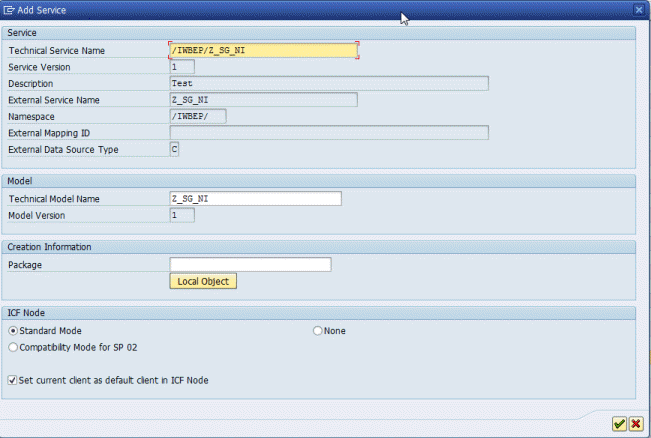Click the Model Version label
The image size is (651, 438).
tap(37, 215)
